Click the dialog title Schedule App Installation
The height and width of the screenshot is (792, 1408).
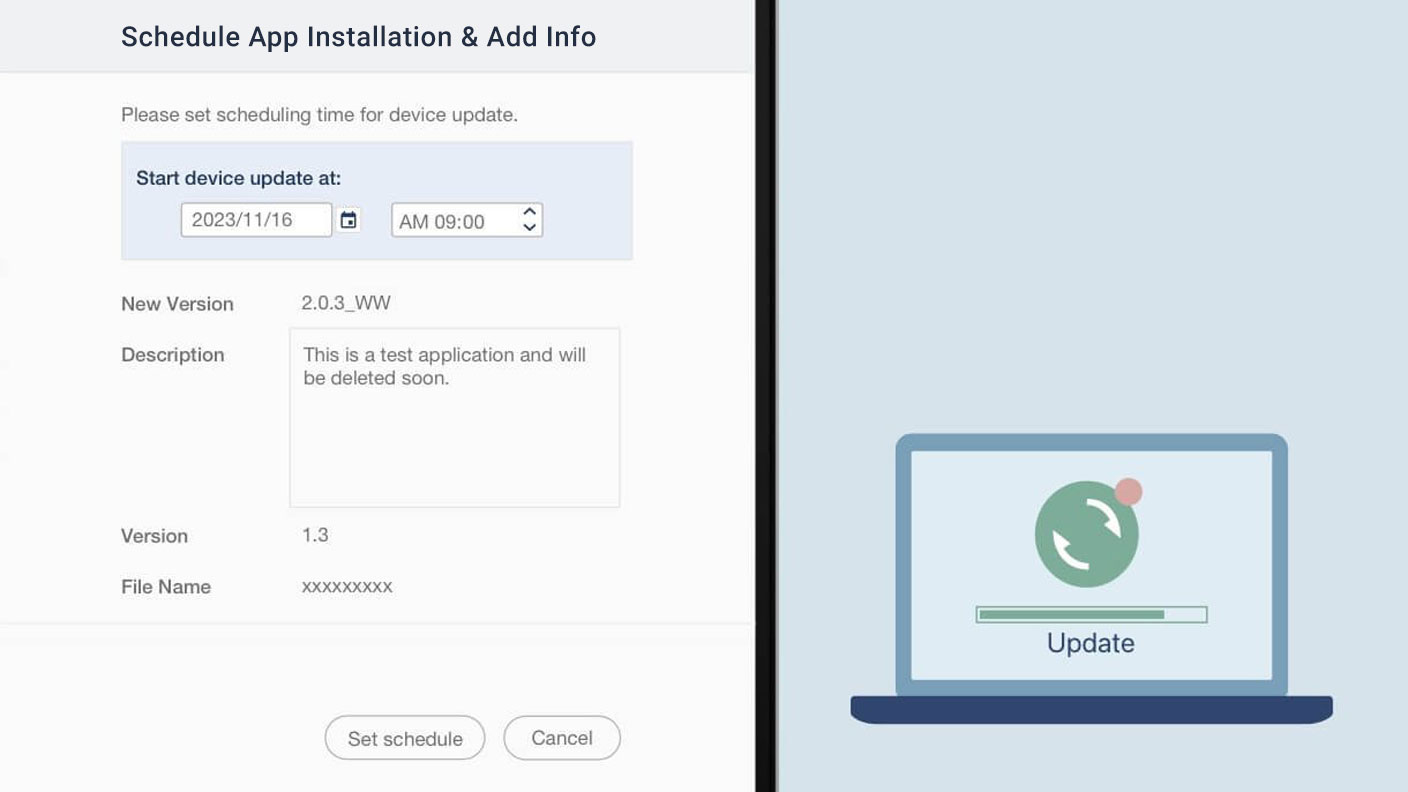(358, 37)
